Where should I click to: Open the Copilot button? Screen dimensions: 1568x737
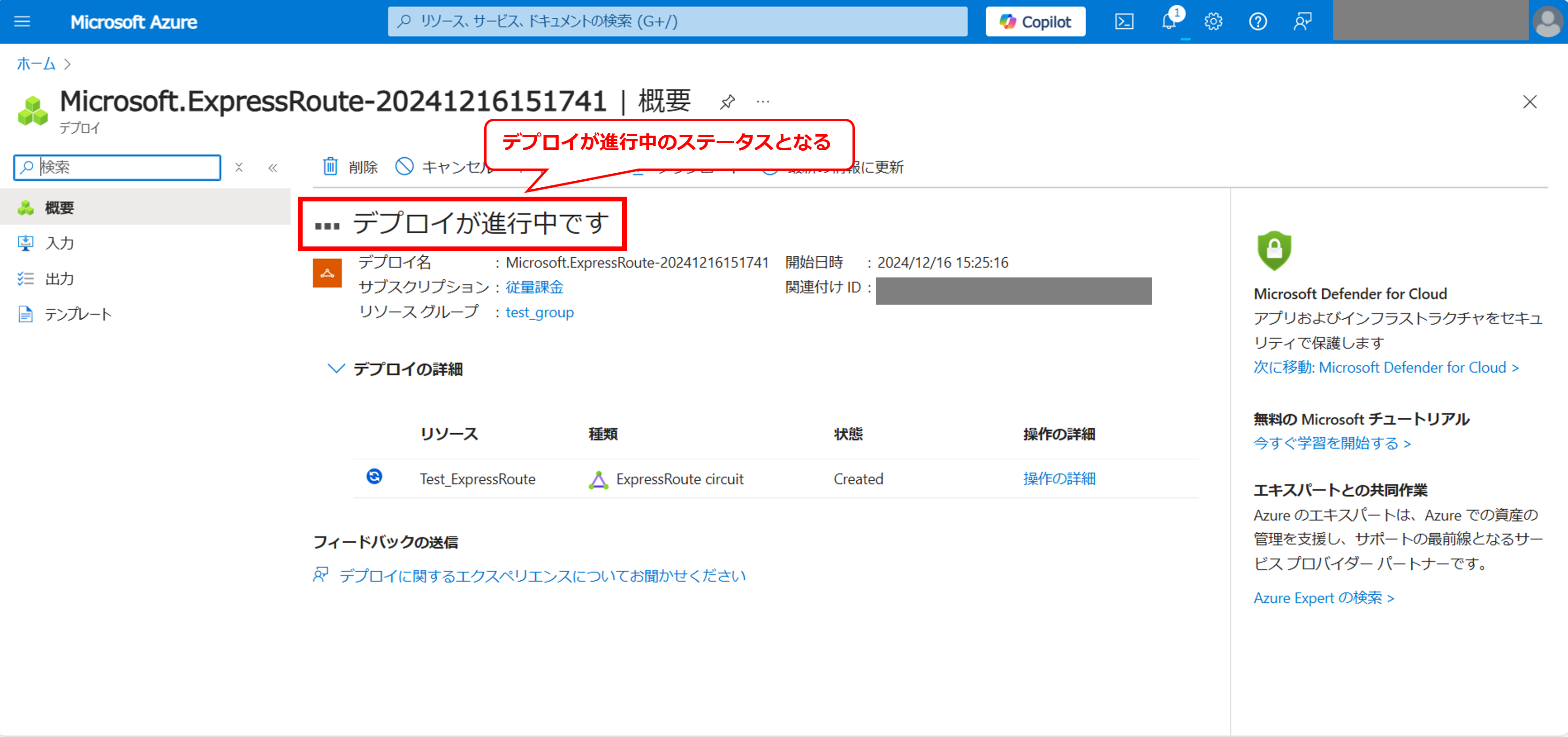pyautogui.click(x=1035, y=22)
